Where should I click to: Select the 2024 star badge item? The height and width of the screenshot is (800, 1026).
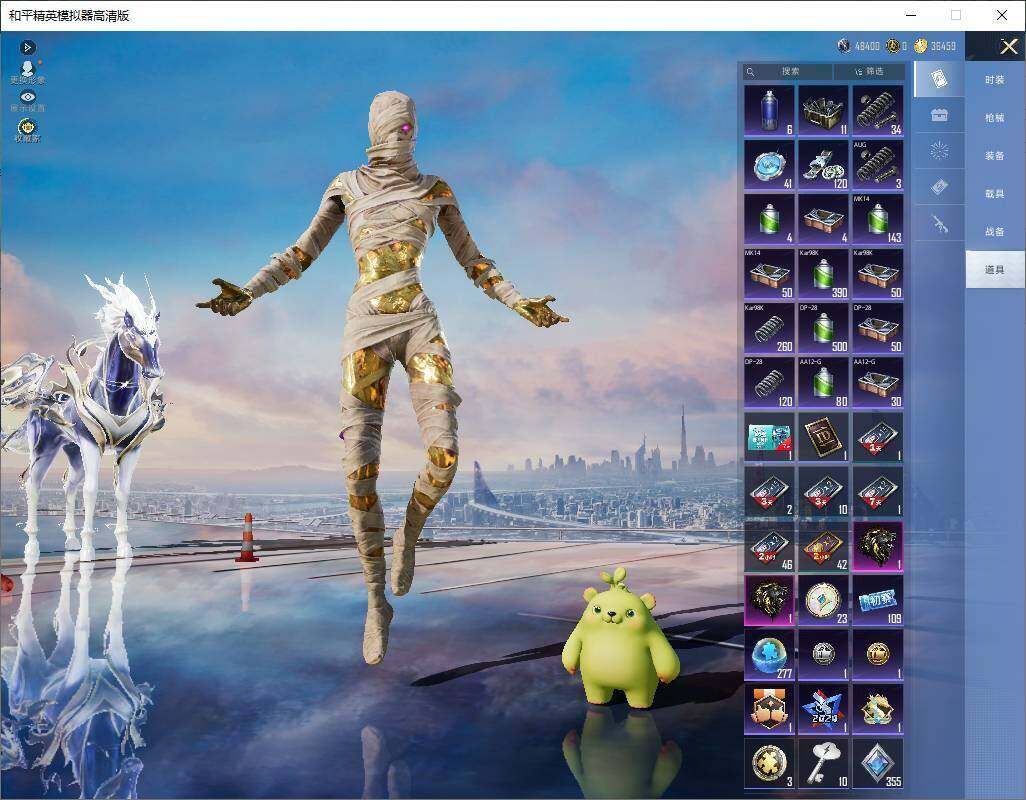pos(824,709)
